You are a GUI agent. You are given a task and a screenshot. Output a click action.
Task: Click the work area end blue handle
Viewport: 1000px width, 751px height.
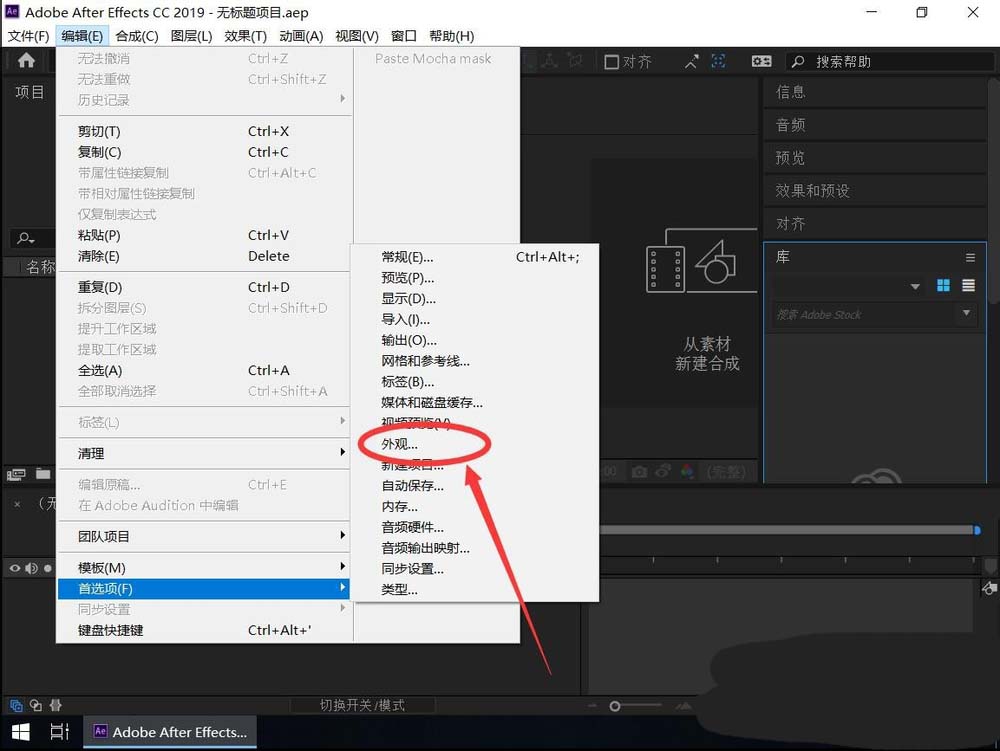pyautogui.click(x=976, y=530)
